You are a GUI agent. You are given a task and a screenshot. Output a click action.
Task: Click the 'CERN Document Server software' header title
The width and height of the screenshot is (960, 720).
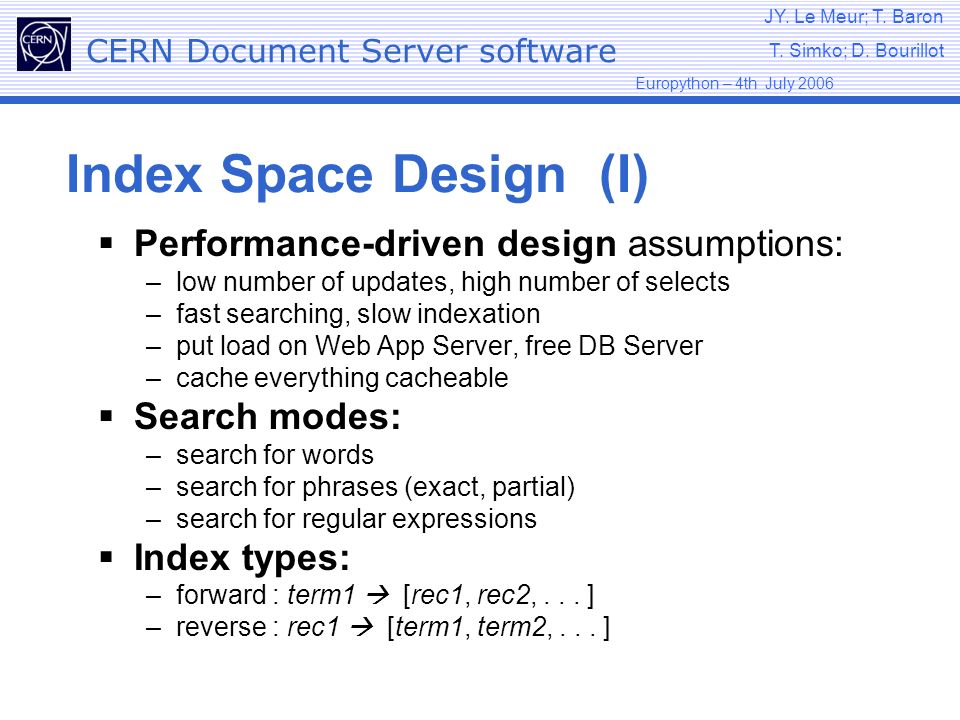(351, 51)
